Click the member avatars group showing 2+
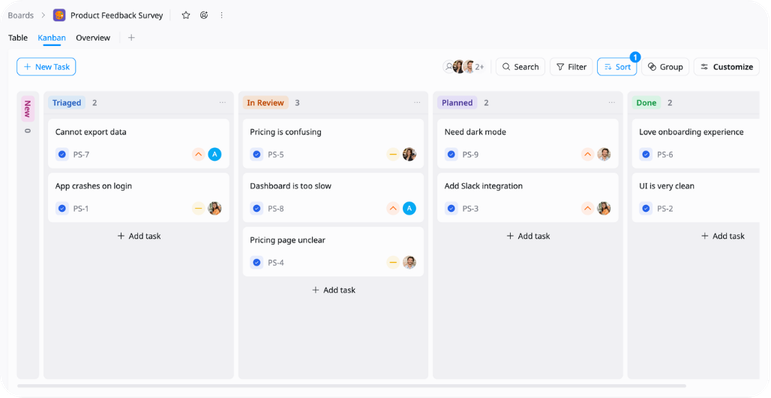The height and width of the screenshot is (398, 771). coord(464,67)
